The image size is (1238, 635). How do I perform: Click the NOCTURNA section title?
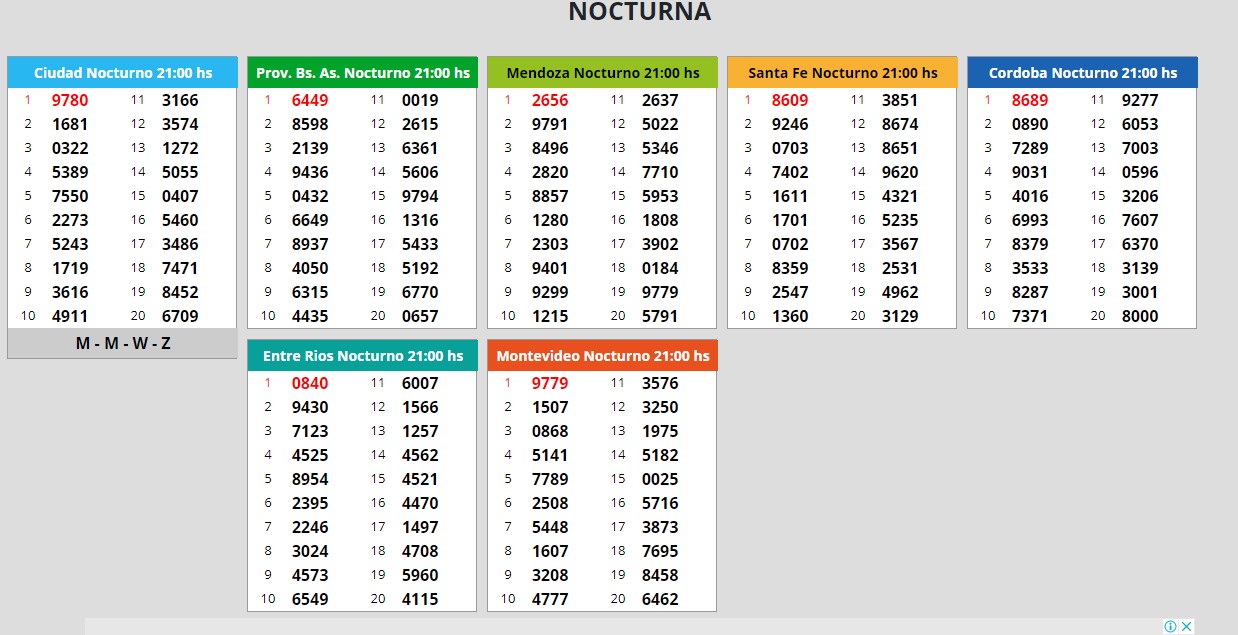click(639, 12)
